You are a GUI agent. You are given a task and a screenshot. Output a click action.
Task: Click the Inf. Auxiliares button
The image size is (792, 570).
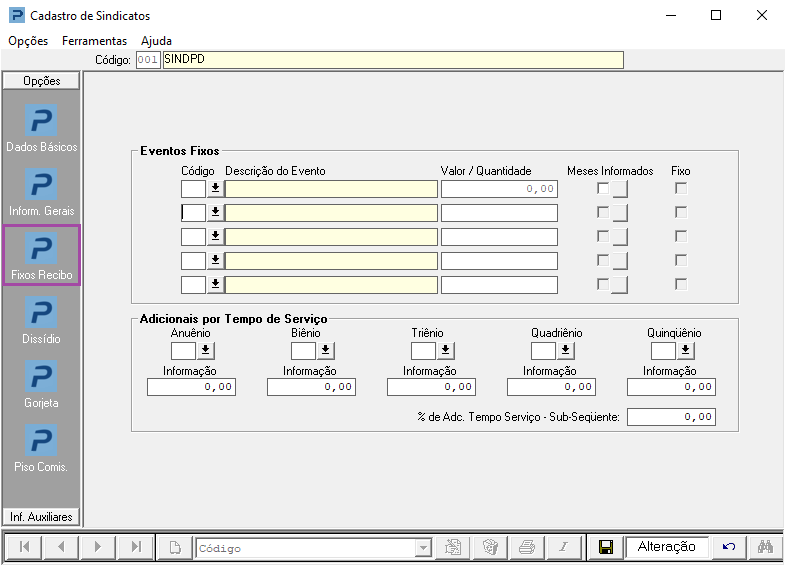[x=42, y=516]
